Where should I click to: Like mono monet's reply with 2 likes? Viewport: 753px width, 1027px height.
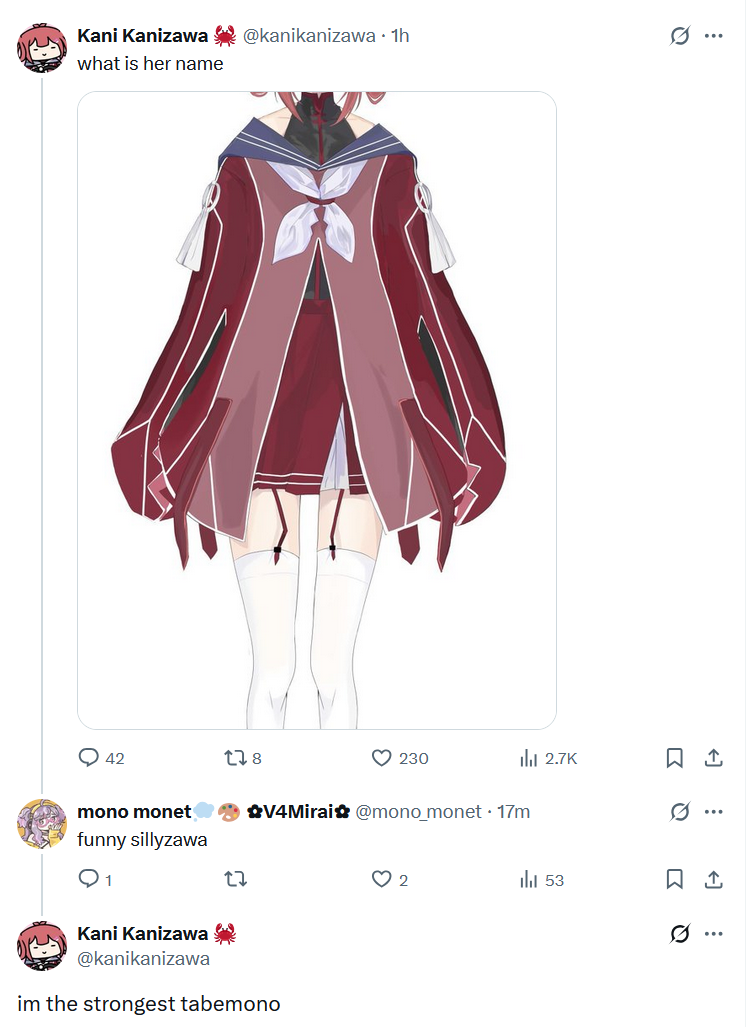pos(390,879)
